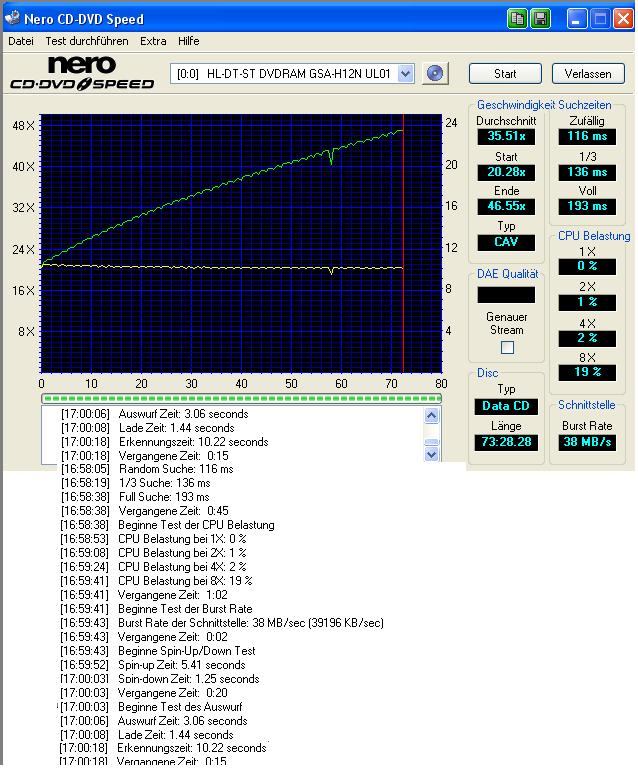638x769 pixels.
Task: Open the Extra menu
Action: click(153, 41)
